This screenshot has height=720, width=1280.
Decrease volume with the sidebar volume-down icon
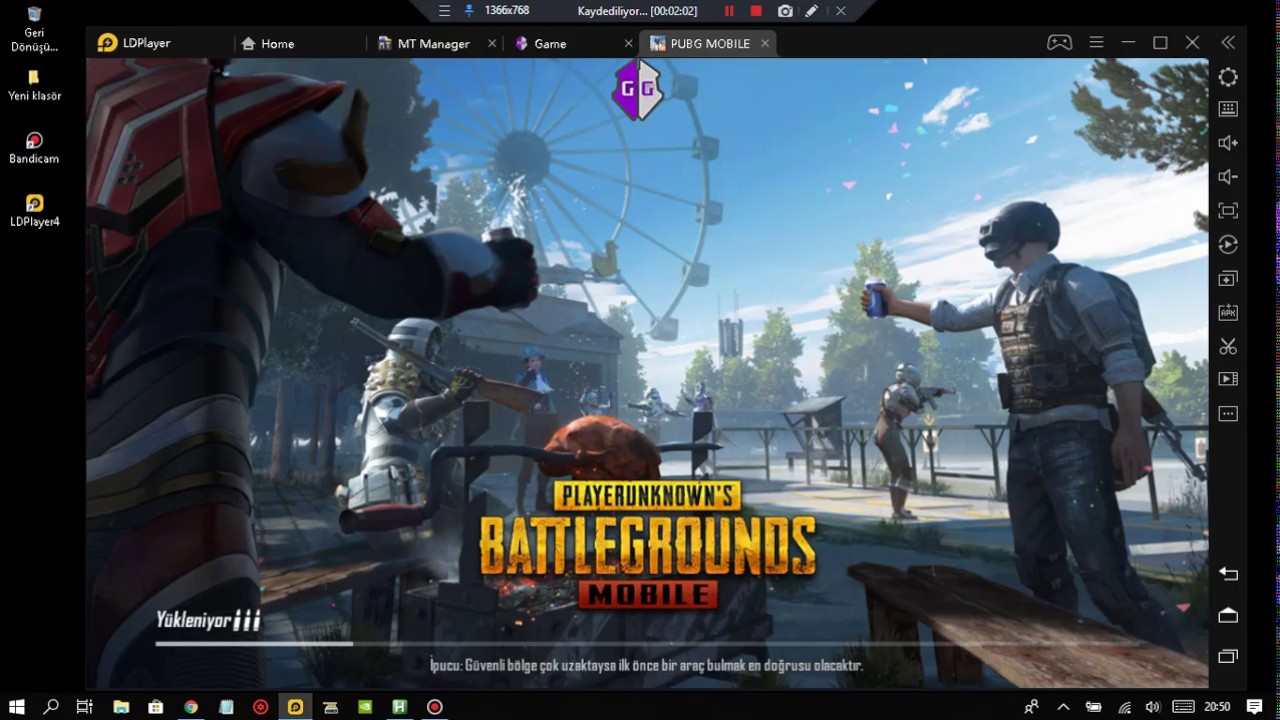[x=1228, y=177]
